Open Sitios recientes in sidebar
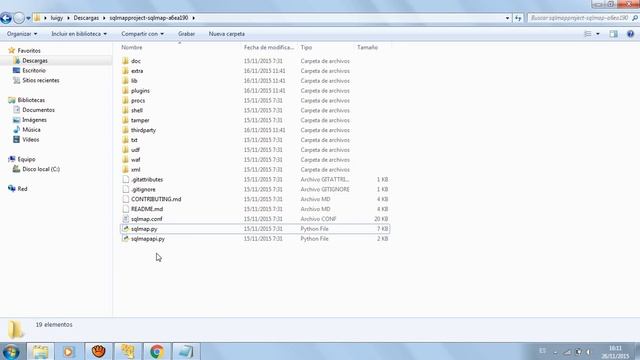640x360 pixels. click(41, 80)
